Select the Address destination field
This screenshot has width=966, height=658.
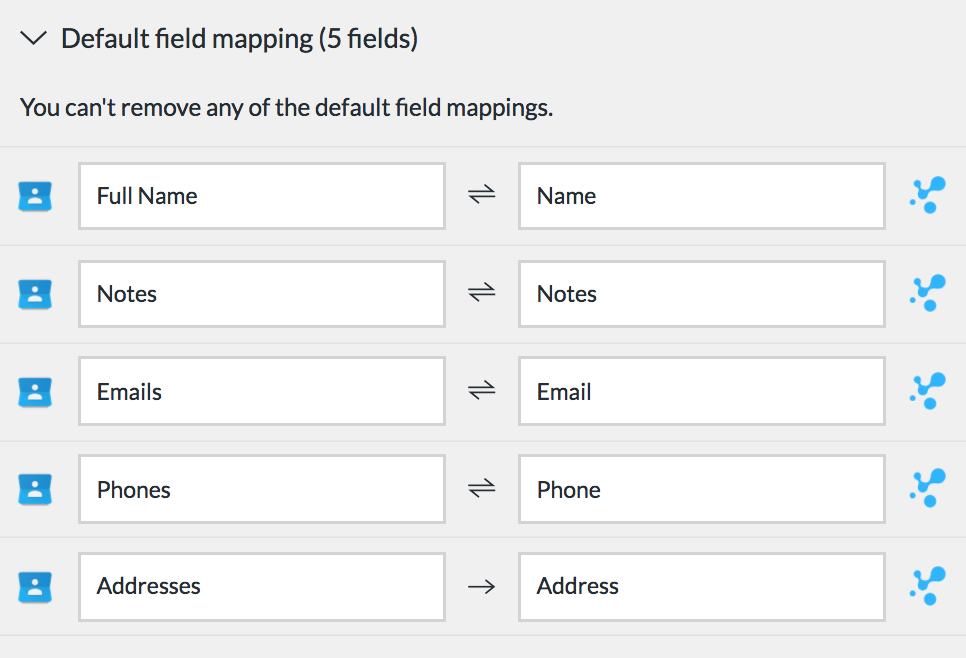click(x=702, y=587)
